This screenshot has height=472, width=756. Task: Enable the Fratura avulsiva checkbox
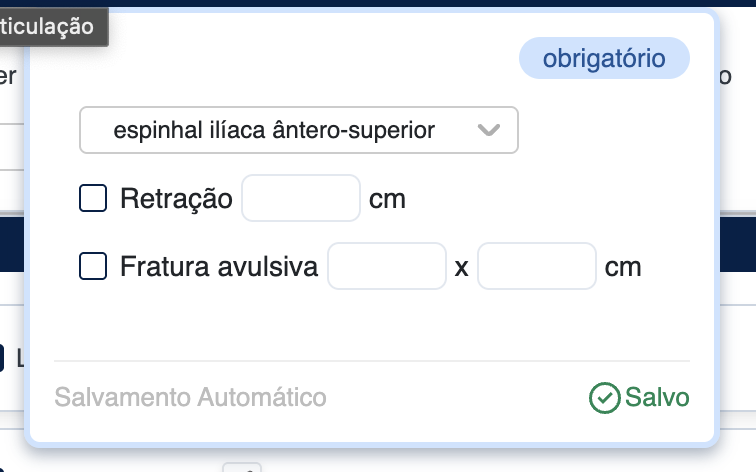click(x=93, y=267)
